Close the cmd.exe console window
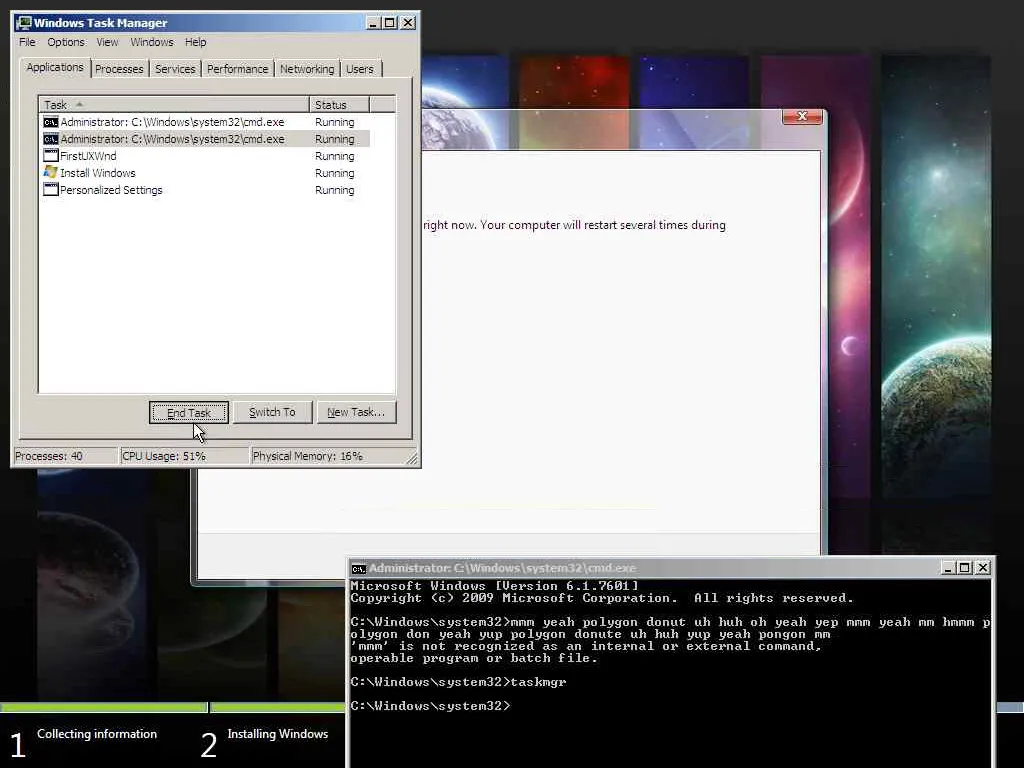1024x768 pixels. click(983, 568)
